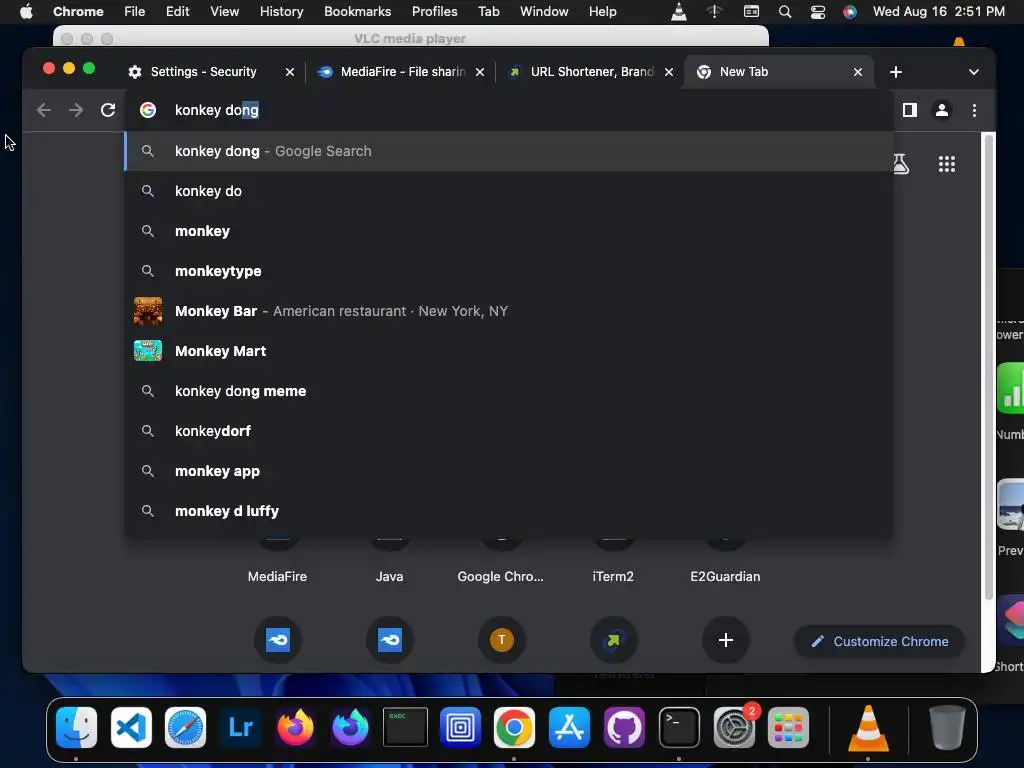This screenshot has height=768, width=1024.
Task: Open System Settings from the Dock
Action: (733, 728)
